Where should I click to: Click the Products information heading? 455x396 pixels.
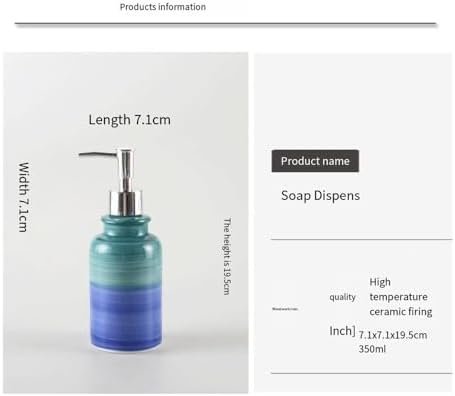(x=163, y=7)
